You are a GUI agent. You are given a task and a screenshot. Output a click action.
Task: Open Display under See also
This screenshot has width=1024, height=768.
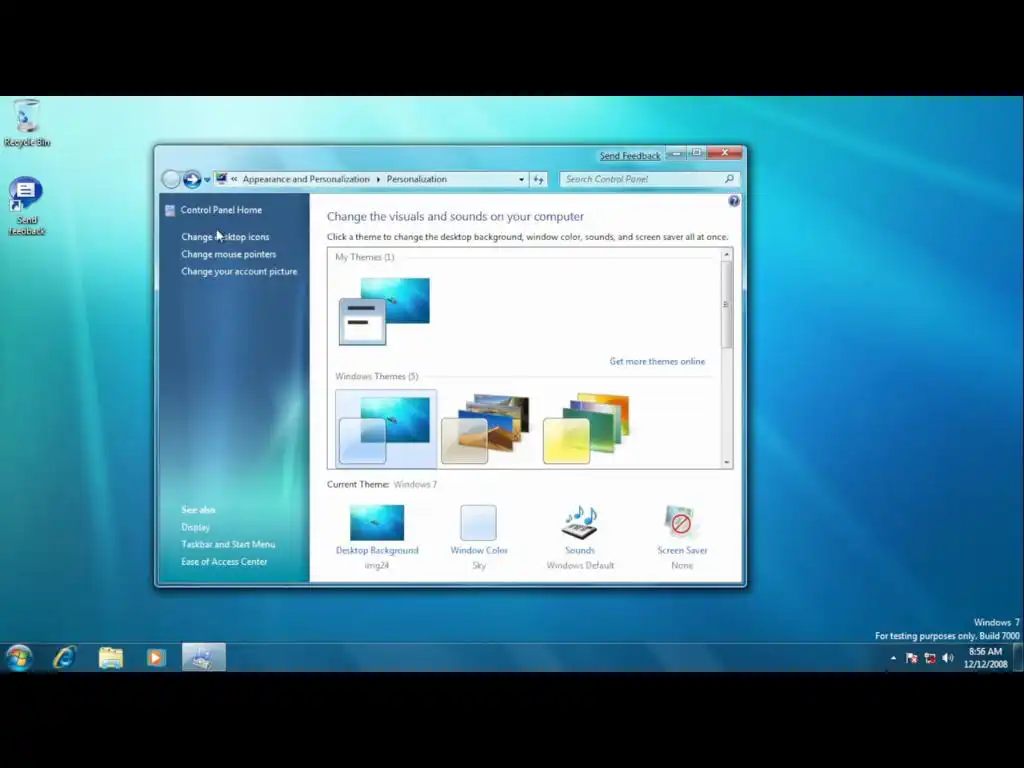(x=195, y=527)
